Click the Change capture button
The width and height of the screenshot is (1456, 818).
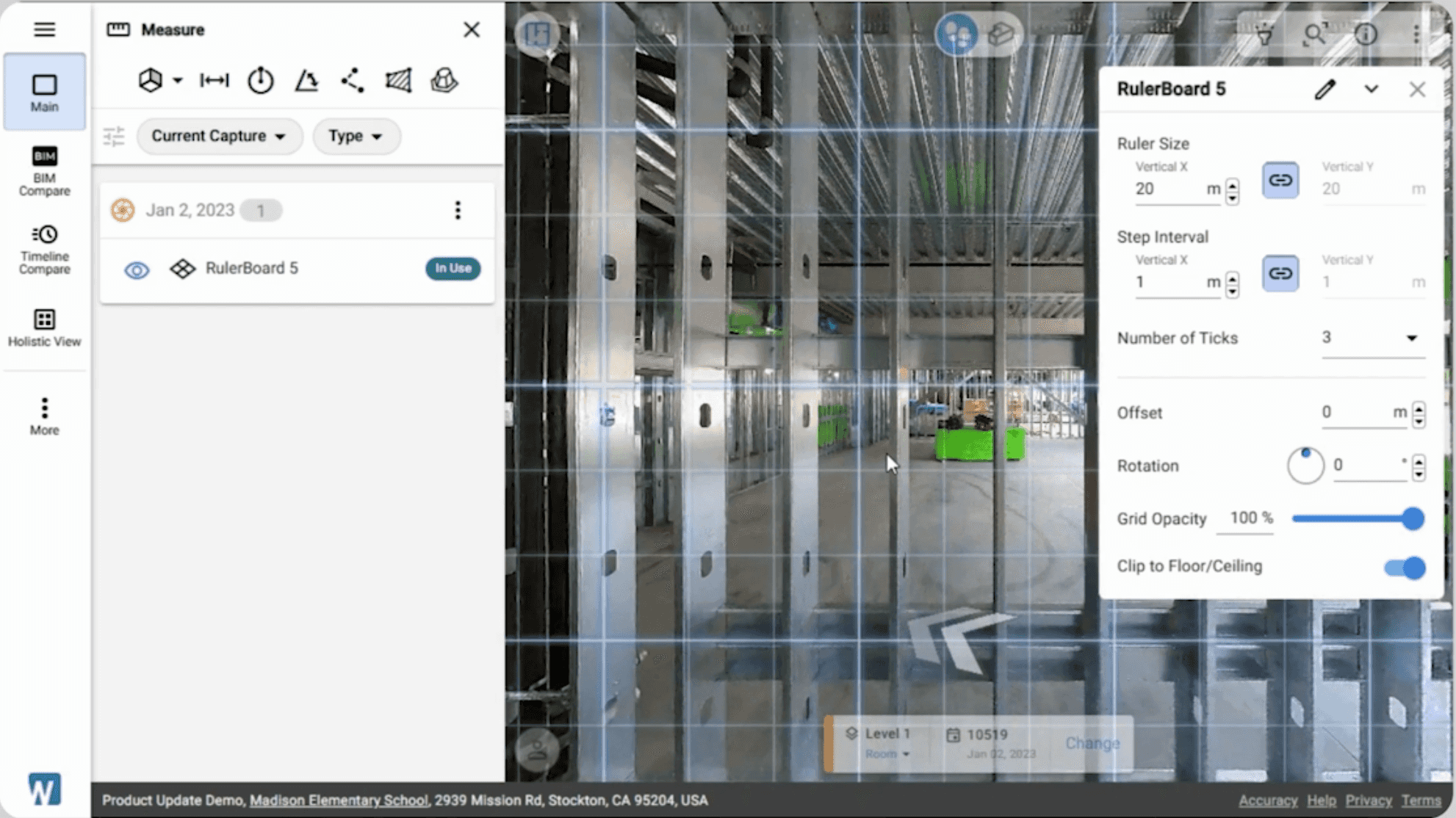[x=1092, y=743]
